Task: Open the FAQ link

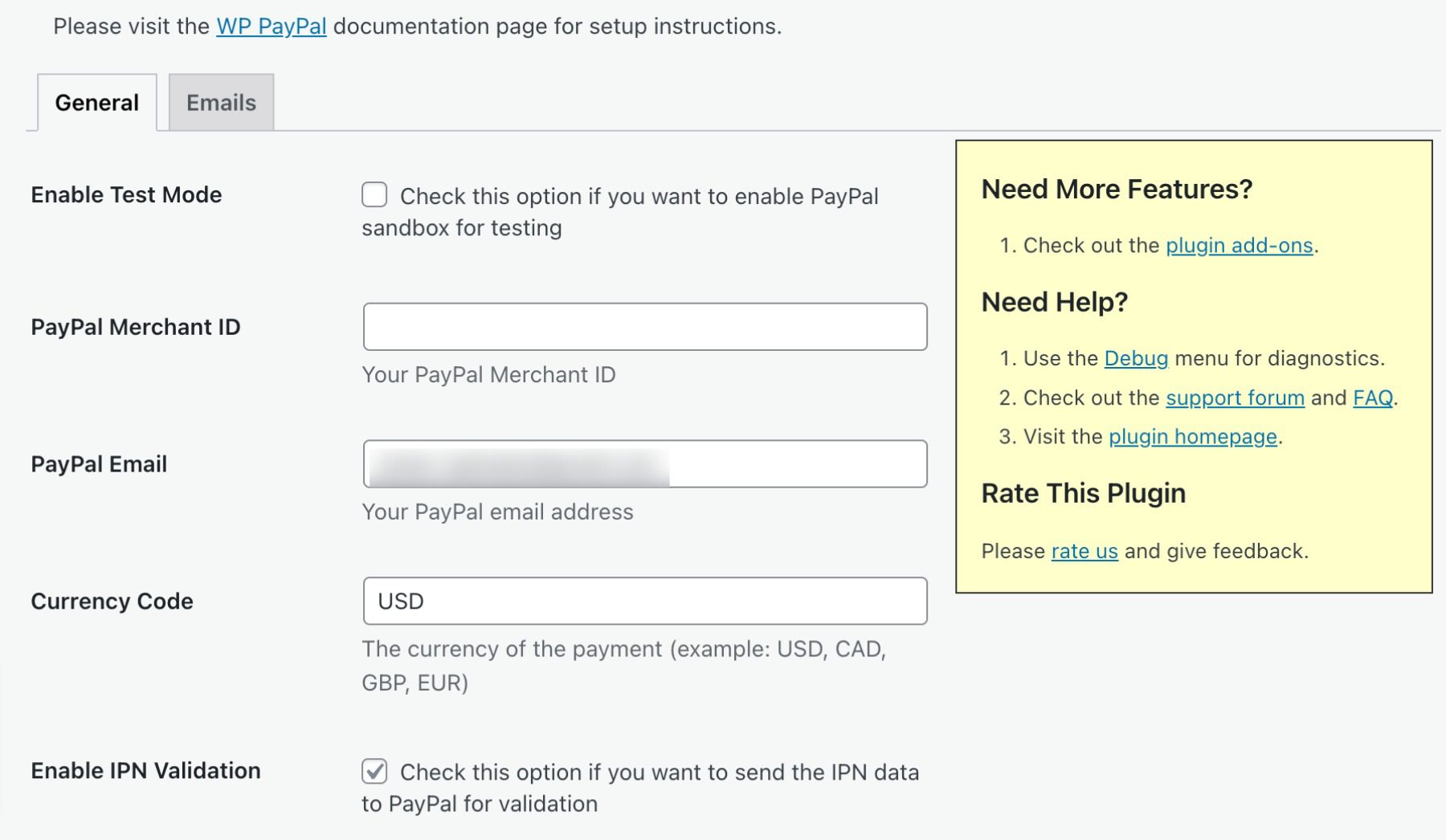Action: click(1374, 398)
